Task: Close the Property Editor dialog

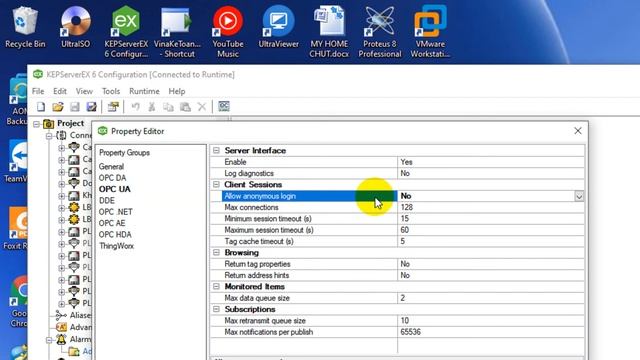Action: [578, 131]
